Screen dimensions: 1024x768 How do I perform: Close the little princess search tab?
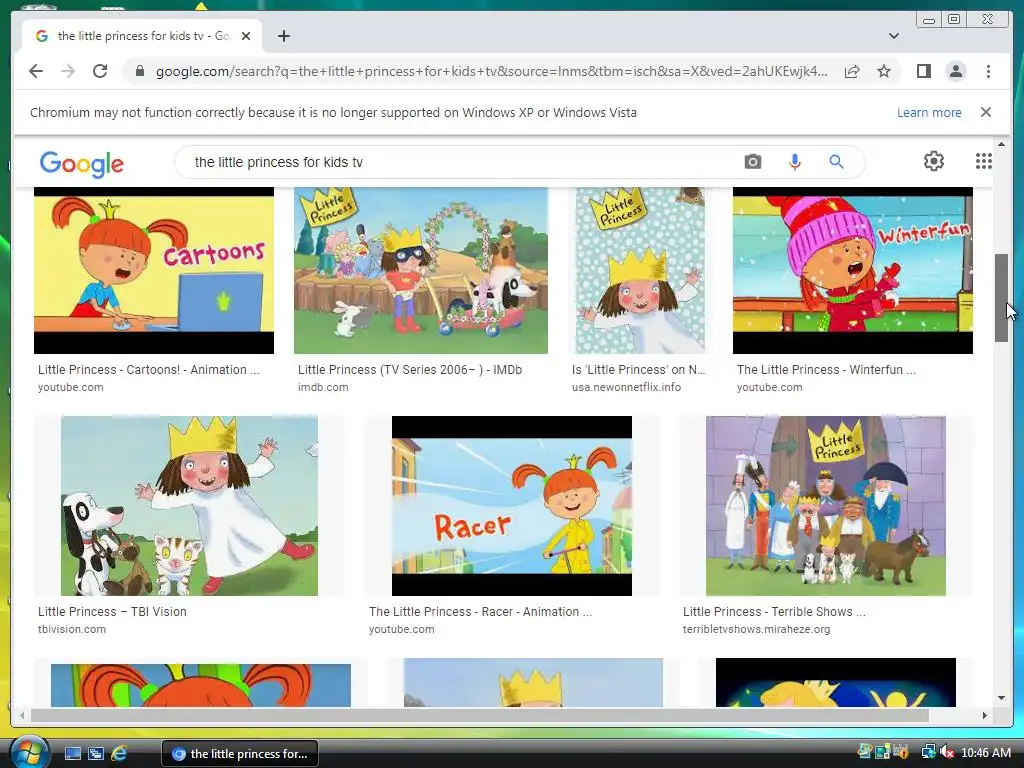click(246, 36)
